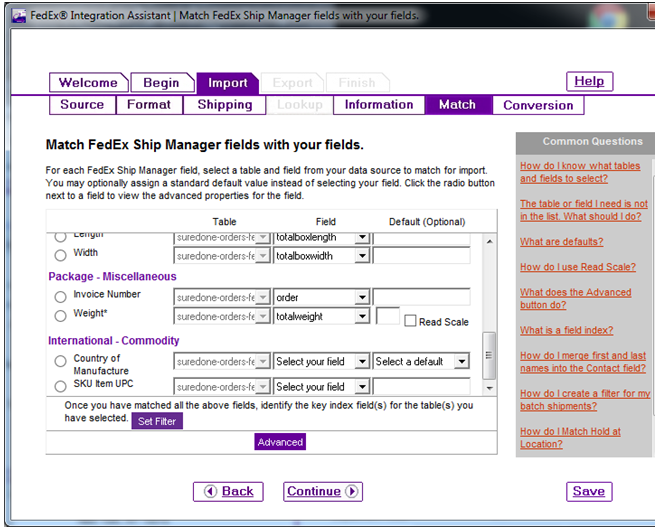Screen dimensions: 664x531
Task: Click the Set Filter button
Action: pos(157,421)
